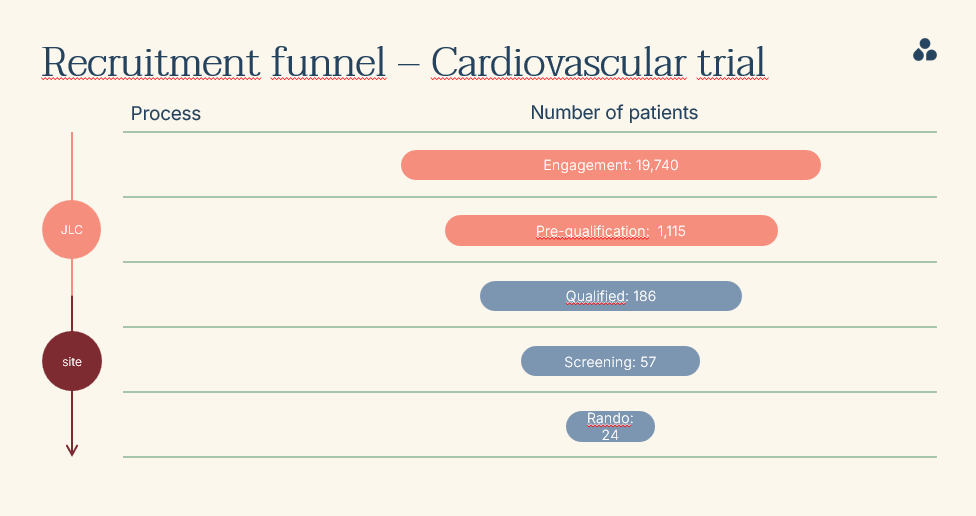
Task: Click the three-circle logo icon
Action: pos(924,51)
